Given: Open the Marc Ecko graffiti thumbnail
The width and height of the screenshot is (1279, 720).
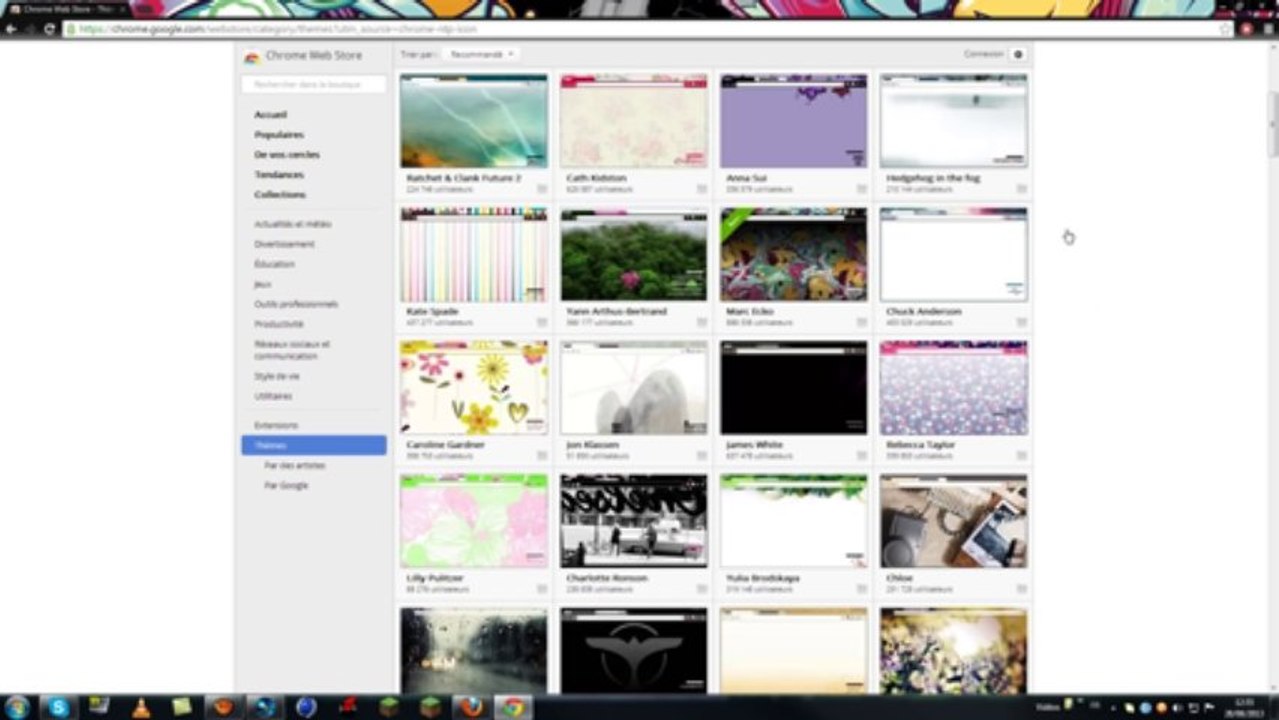Looking at the screenshot, I should [x=793, y=255].
